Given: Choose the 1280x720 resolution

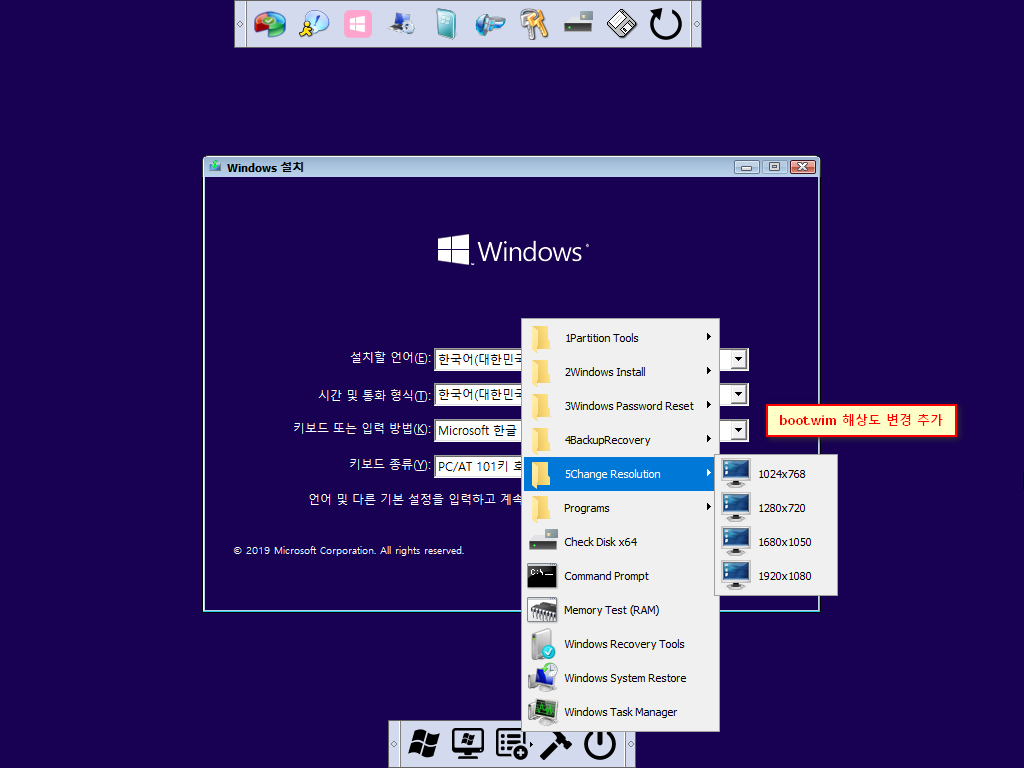Looking at the screenshot, I should coord(776,507).
